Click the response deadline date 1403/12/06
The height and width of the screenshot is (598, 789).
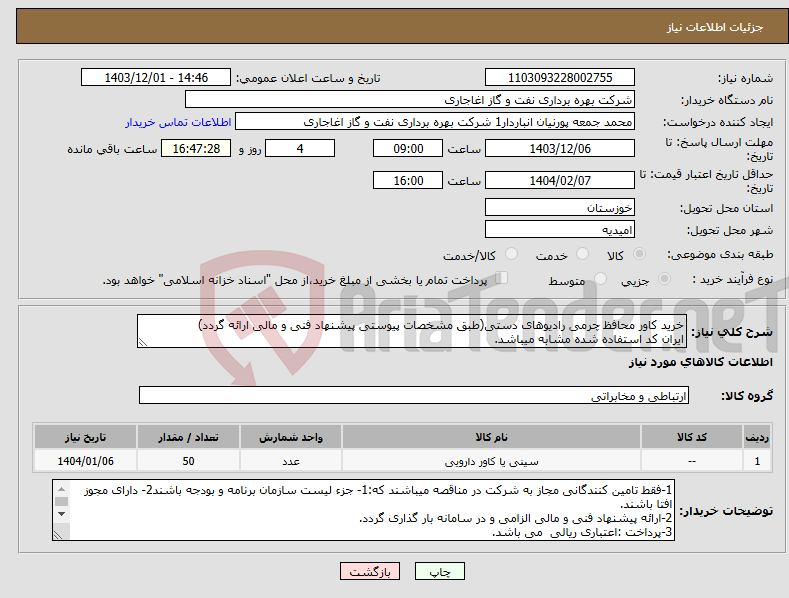click(560, 148)
